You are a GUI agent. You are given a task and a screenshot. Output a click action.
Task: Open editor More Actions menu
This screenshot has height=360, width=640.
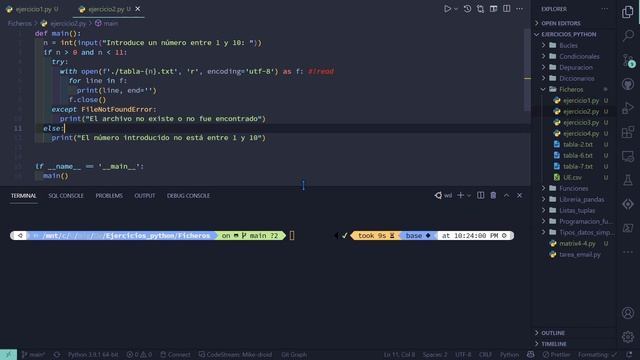(520, 9)
